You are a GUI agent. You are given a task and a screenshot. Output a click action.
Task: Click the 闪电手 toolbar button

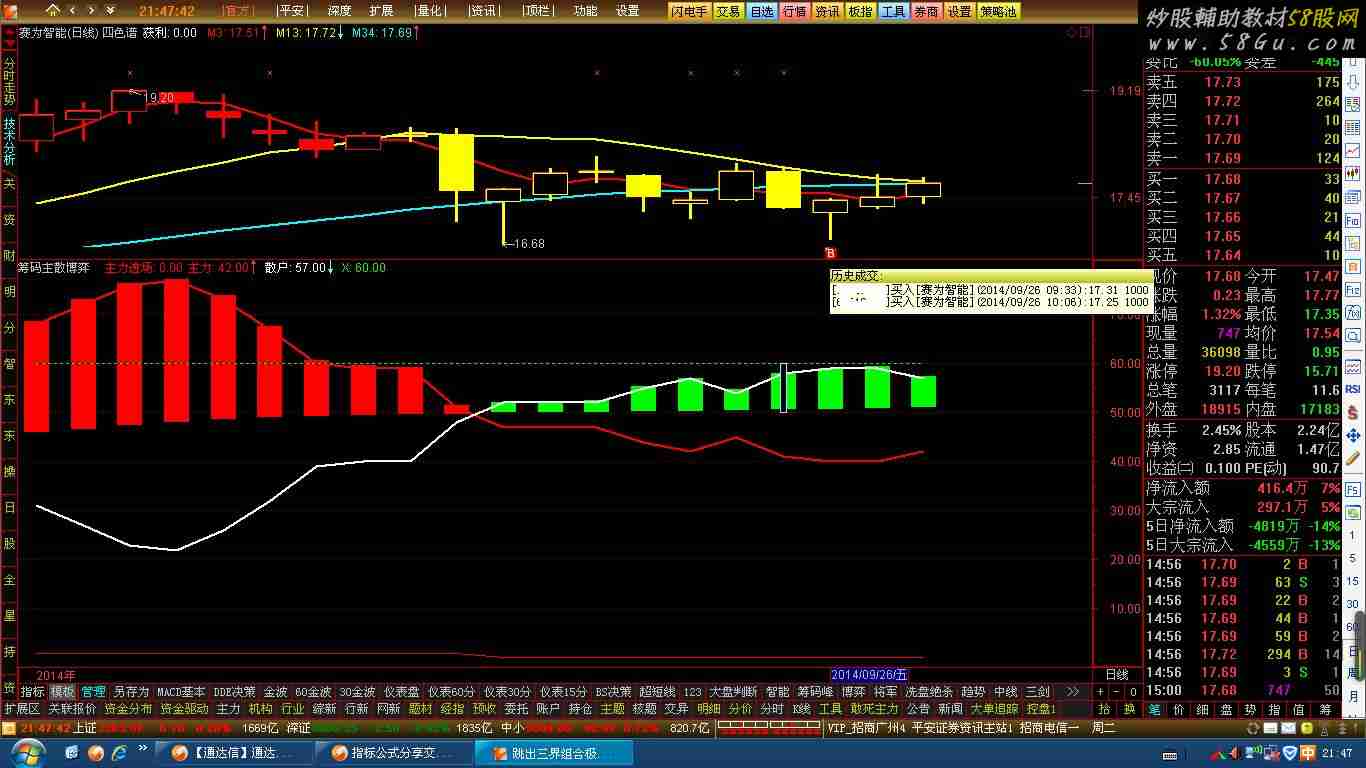690,11
